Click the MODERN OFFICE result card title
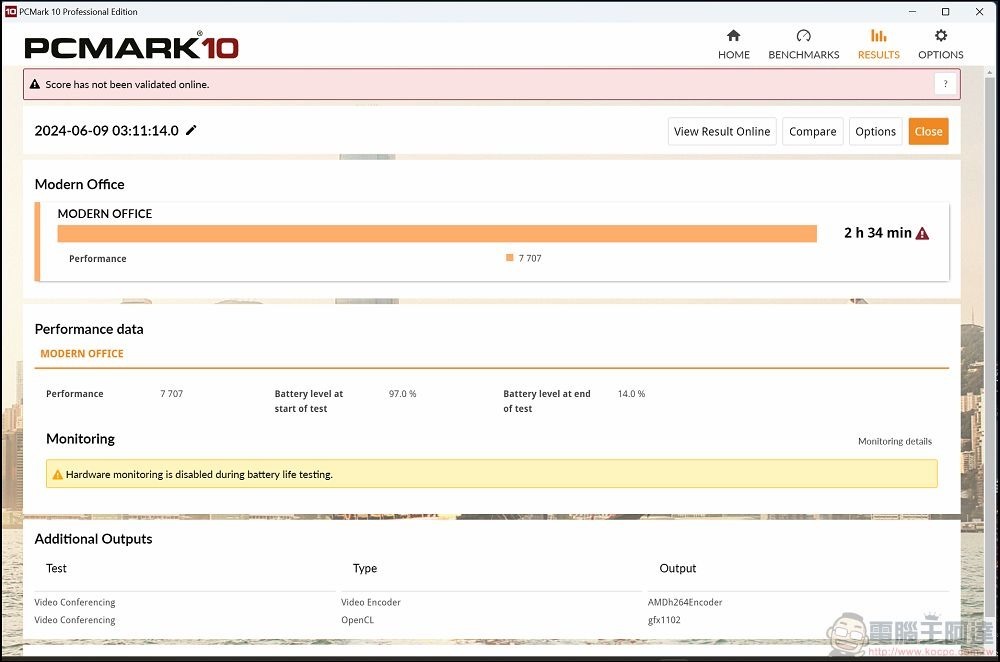1000x662 pixels. click(x=105, y=214)
